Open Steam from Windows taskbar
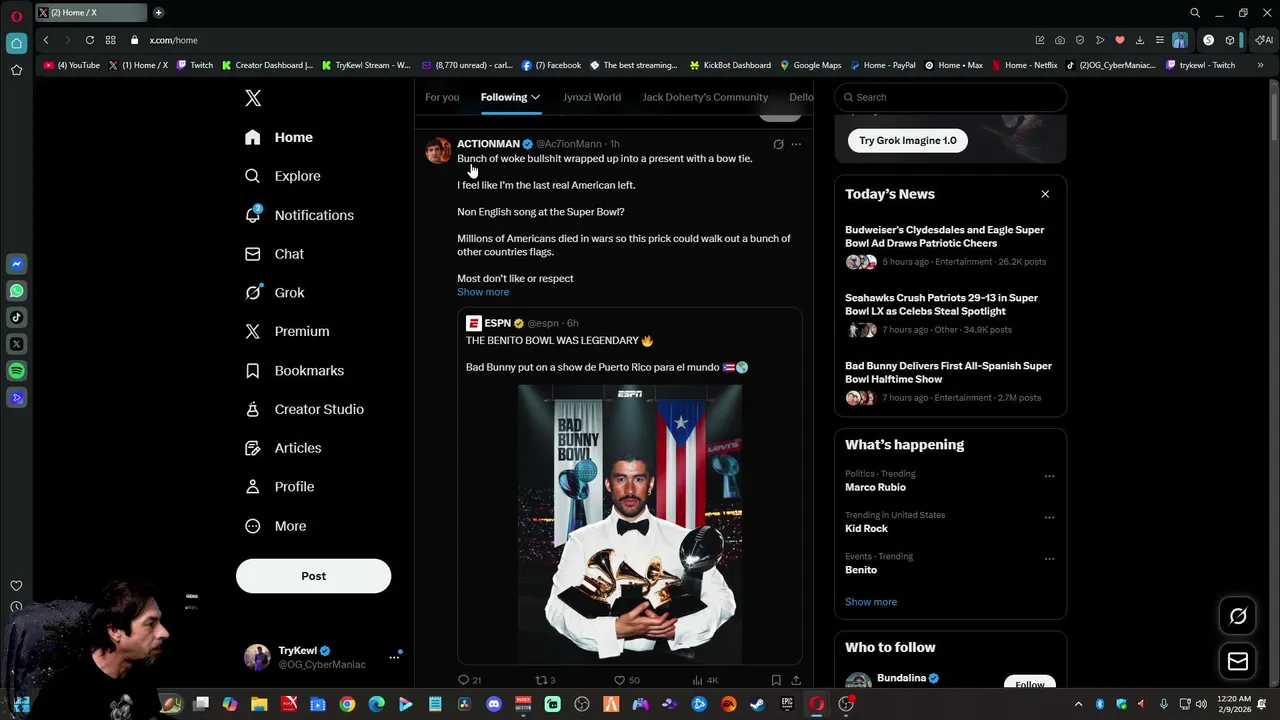The height and width of the screenshot is (720, 1280). 757,704
